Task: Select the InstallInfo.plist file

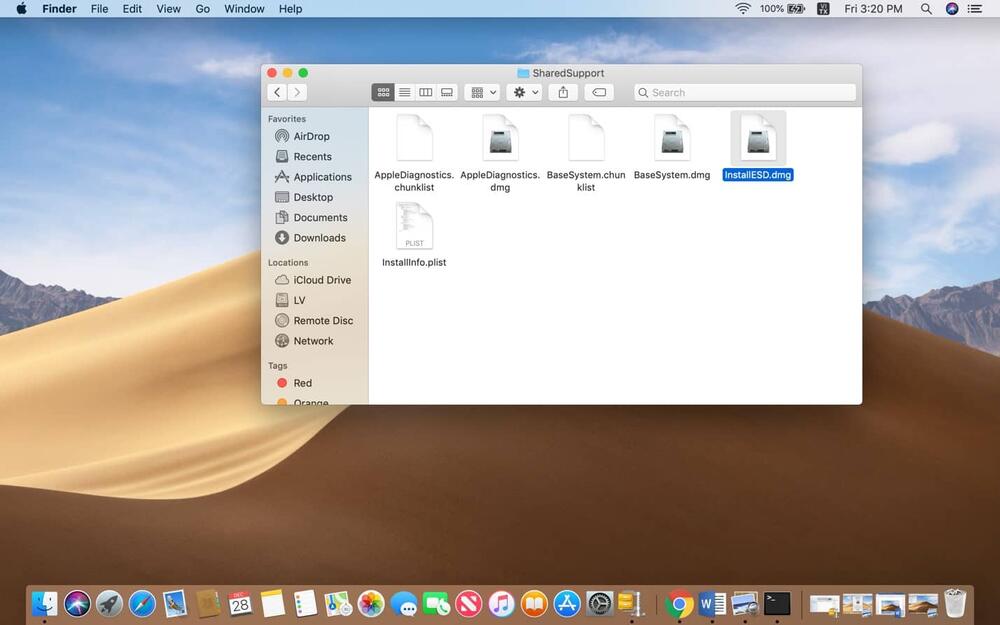Action: pos(414,226)
